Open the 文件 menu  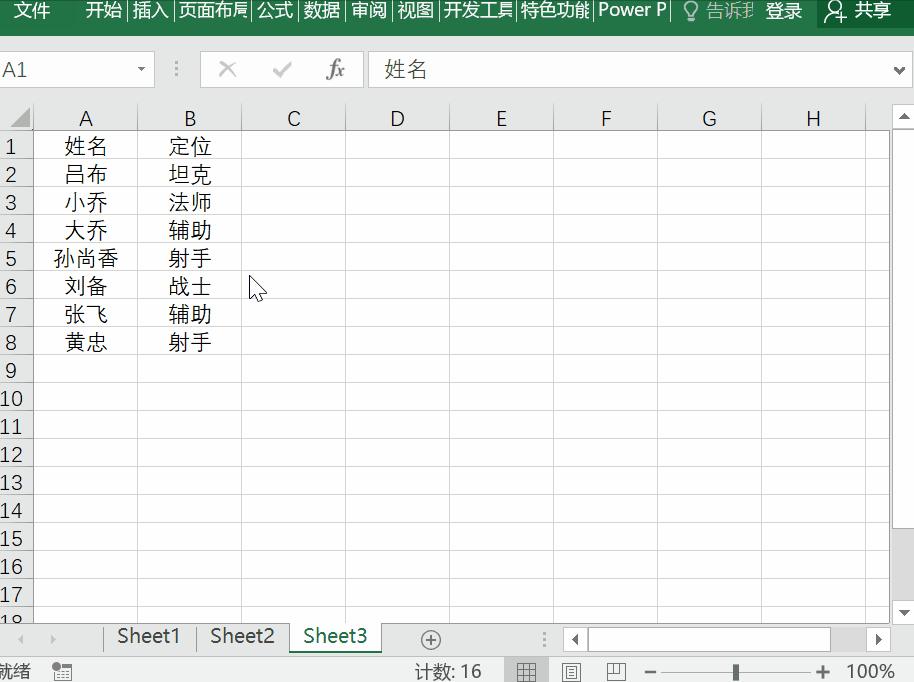(31, 10)
